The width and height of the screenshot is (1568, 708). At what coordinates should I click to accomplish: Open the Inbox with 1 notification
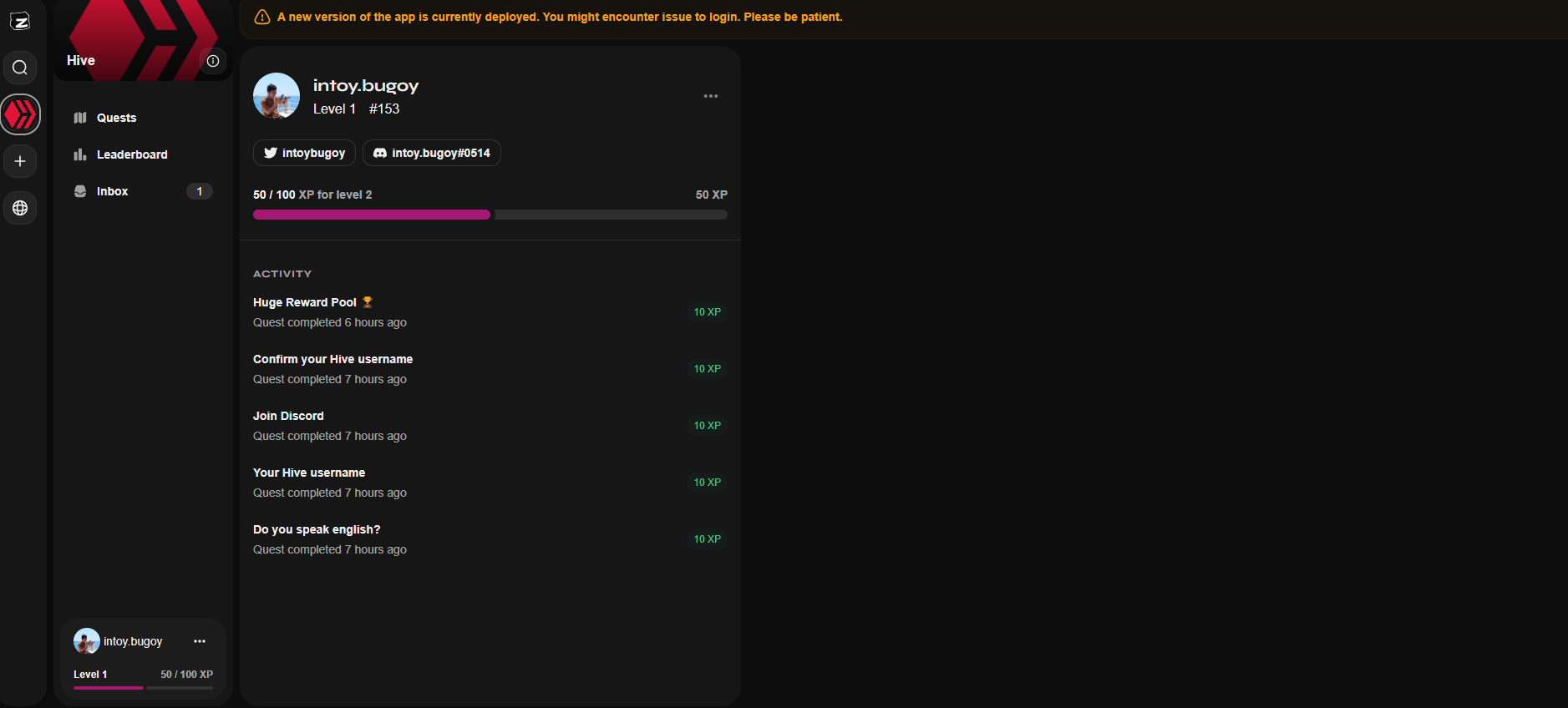[x=113, y=191]
